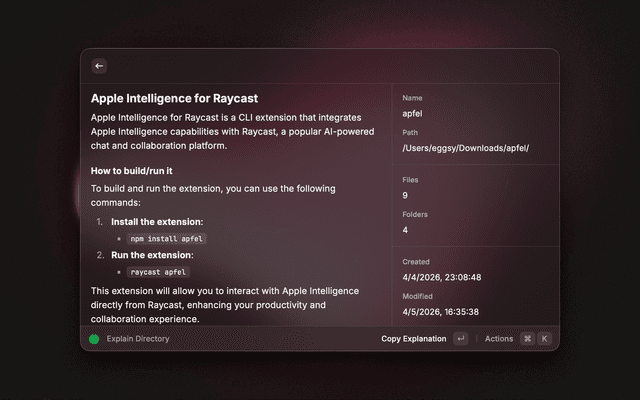
Task: Click the Modified label in the metadata panel
Action: 417,296
